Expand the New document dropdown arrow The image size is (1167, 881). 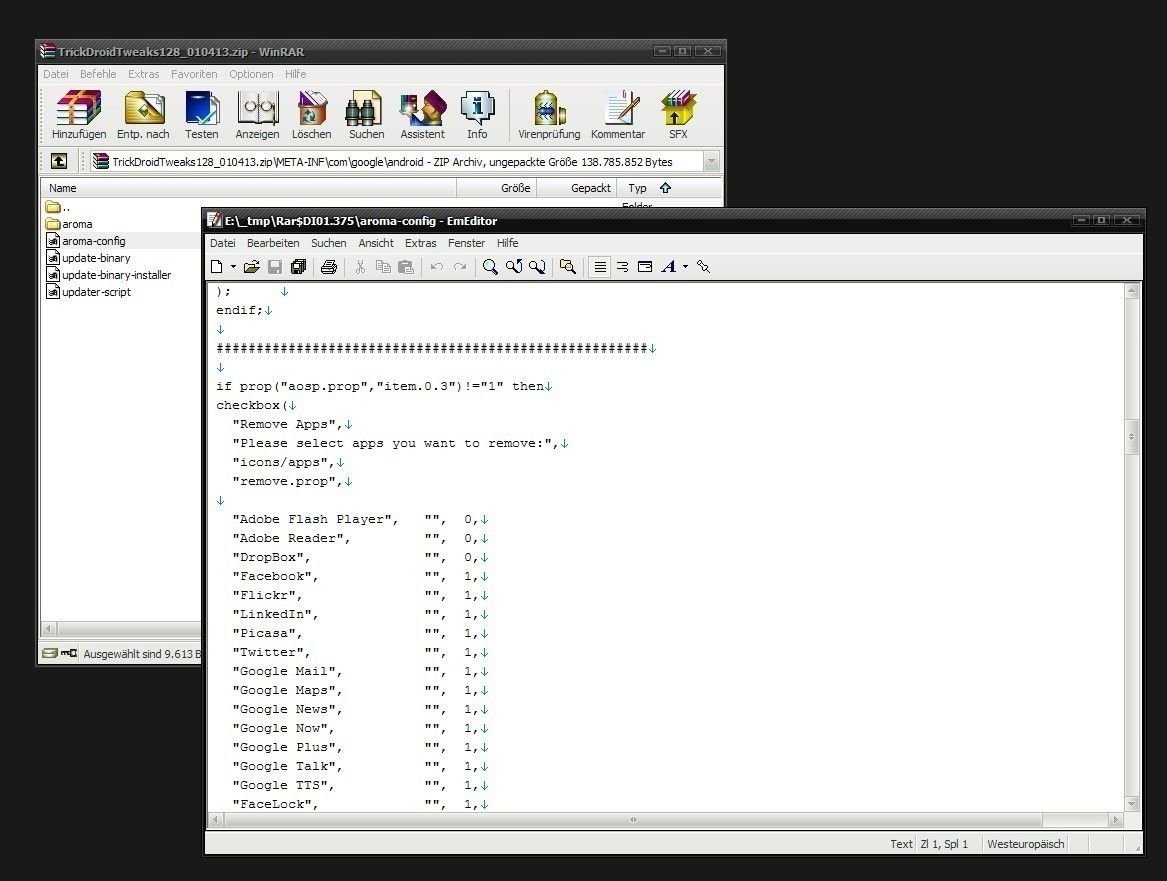[x=233, y=267]
